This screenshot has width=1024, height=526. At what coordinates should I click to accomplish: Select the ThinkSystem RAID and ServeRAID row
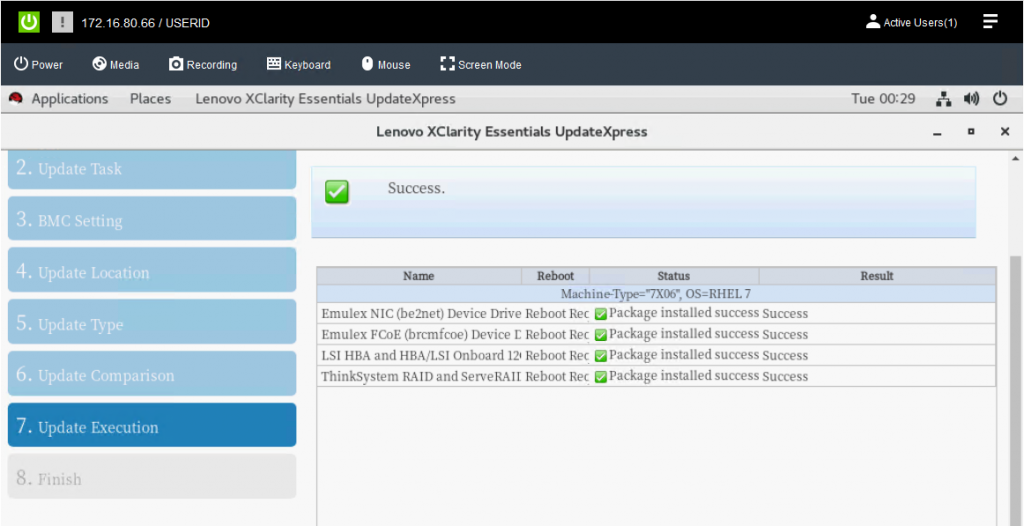tap(656, 376)
